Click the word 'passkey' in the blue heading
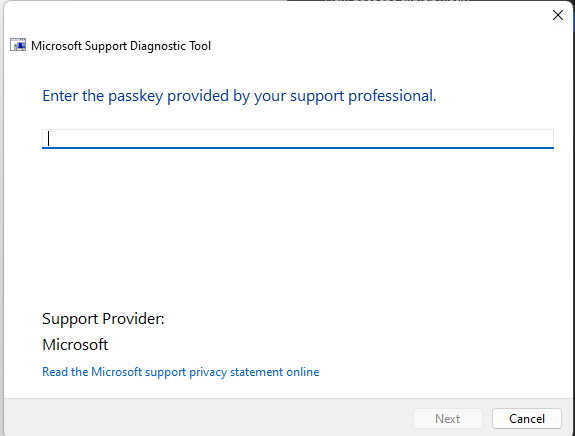This screenshot has height=436, width=575. pos(136,96)
